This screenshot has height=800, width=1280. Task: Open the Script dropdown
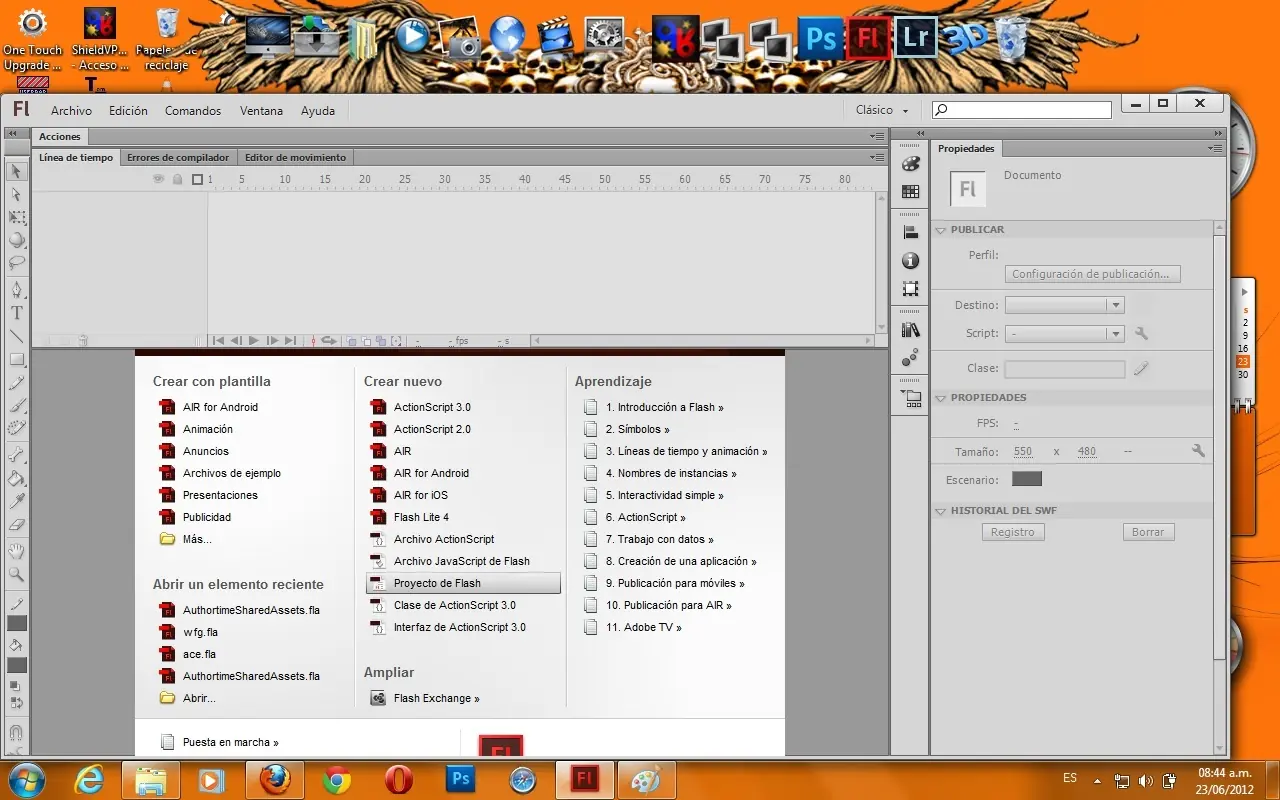(x=1065, y=334)
